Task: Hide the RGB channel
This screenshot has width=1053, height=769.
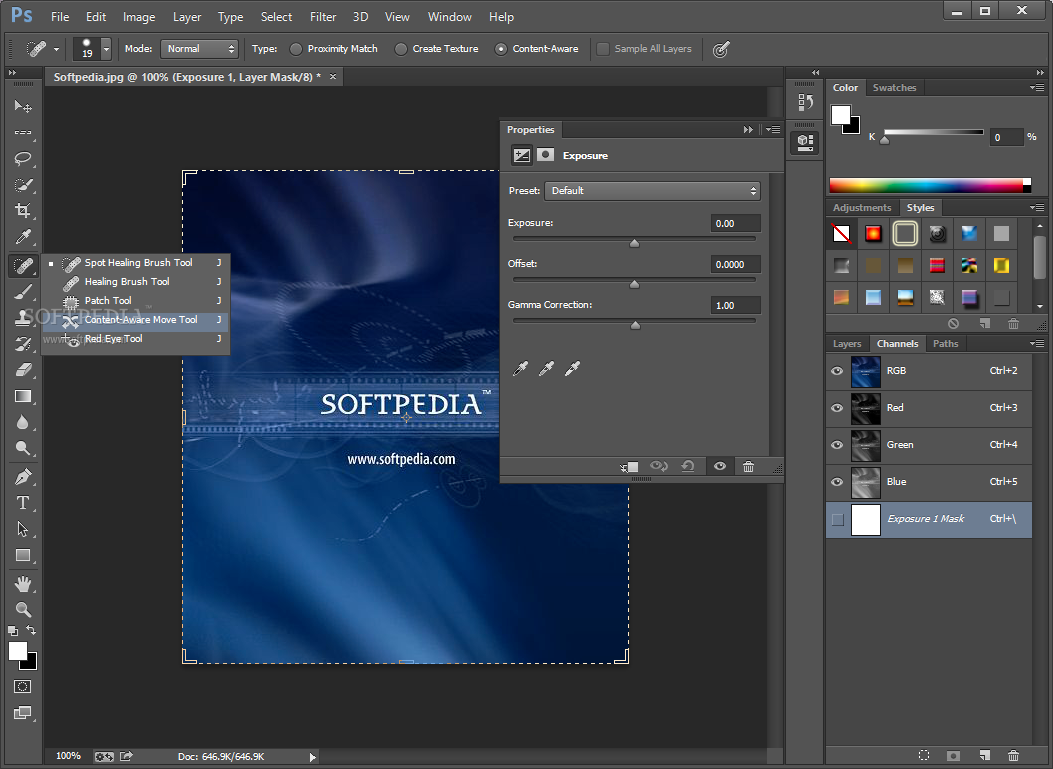Action: (x=837, y=371)
